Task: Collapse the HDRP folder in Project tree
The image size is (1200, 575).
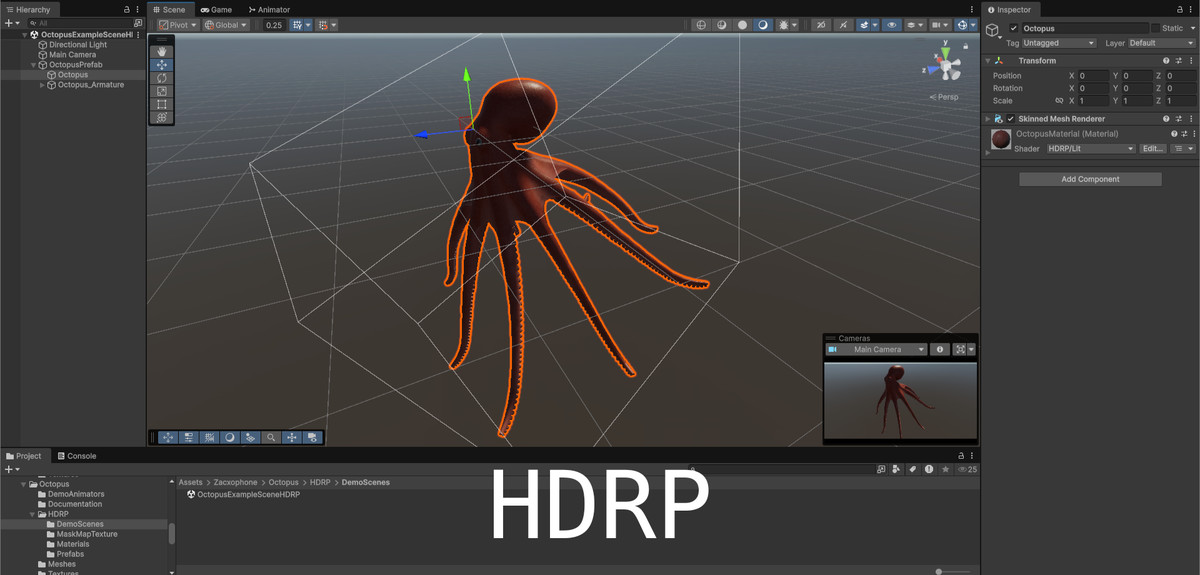Action: tap(32, 514)
